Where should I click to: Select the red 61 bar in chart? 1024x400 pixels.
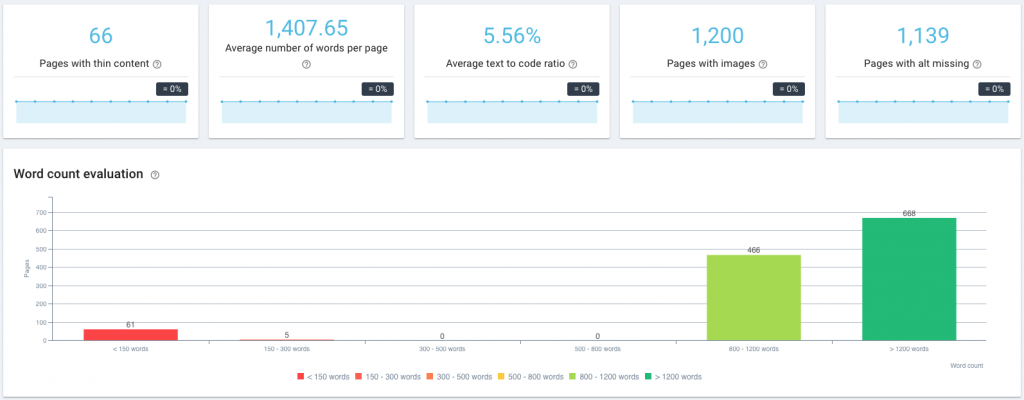[131, 335]
